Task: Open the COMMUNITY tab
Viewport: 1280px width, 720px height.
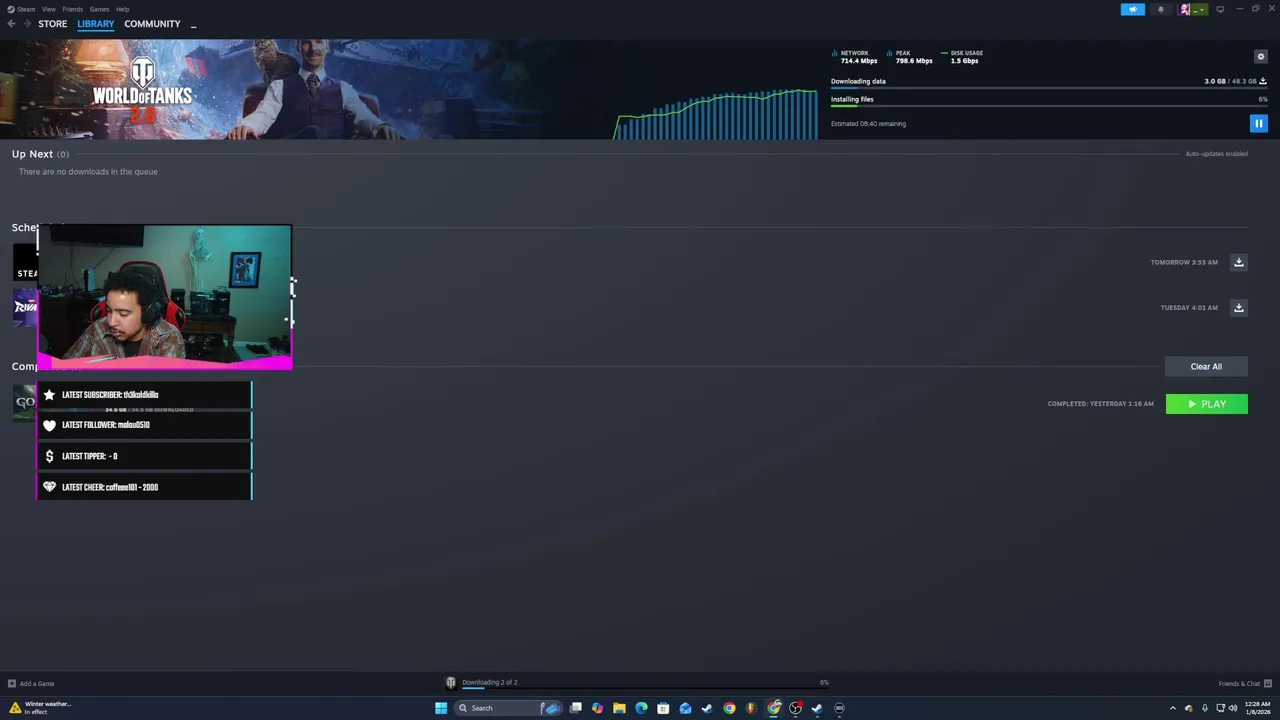Action: [152, 24]
